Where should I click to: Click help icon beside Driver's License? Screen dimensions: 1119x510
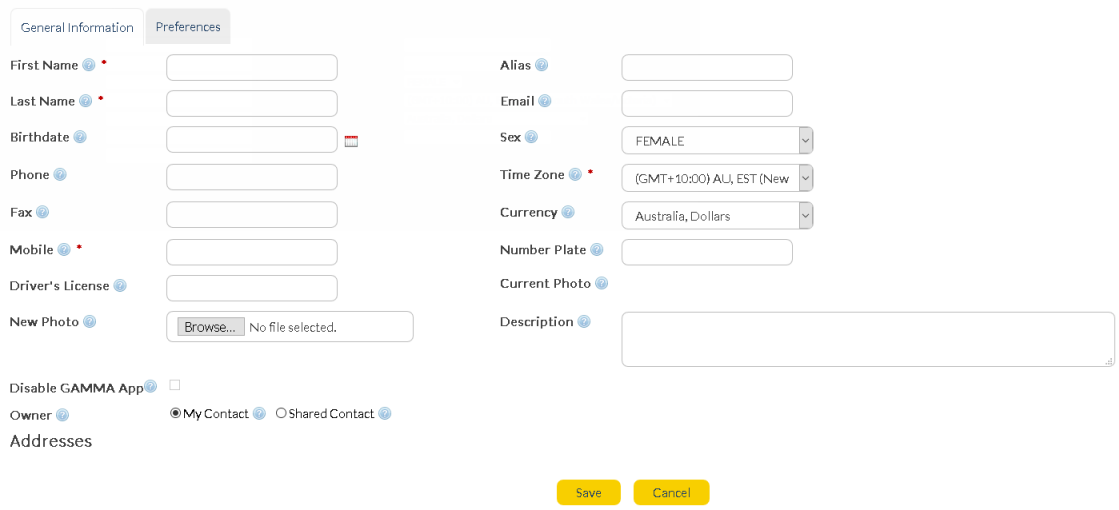120,286
